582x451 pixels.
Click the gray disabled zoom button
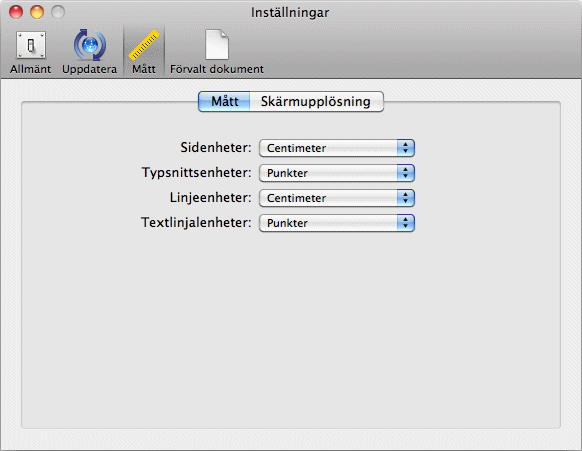[58, 12]
